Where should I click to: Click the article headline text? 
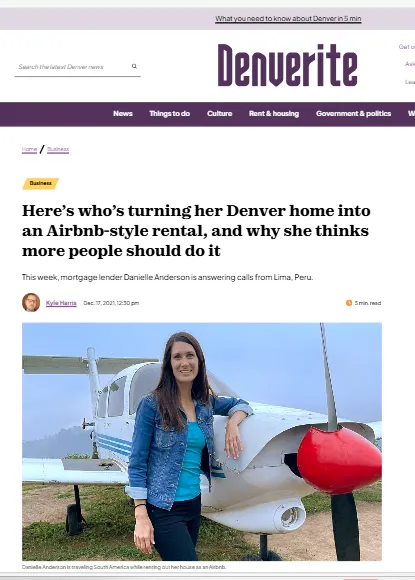coord(196,231)
